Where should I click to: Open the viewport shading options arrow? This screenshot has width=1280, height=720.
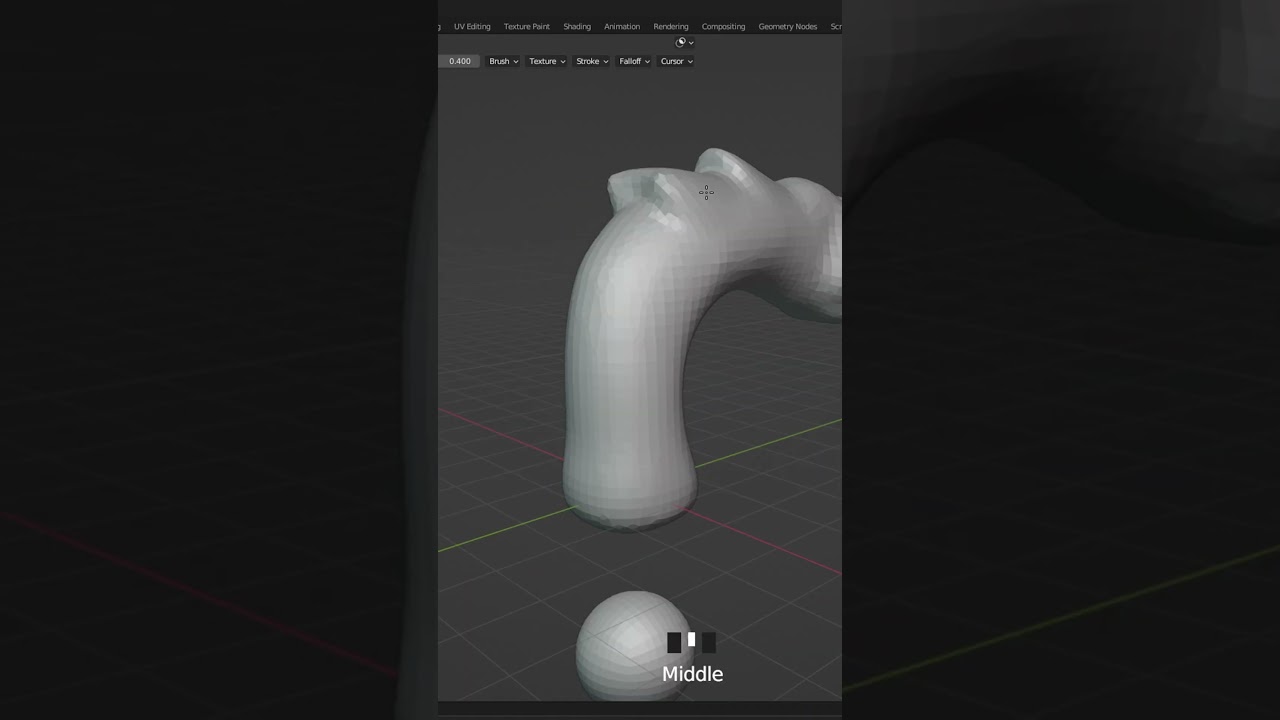[691, 43]
